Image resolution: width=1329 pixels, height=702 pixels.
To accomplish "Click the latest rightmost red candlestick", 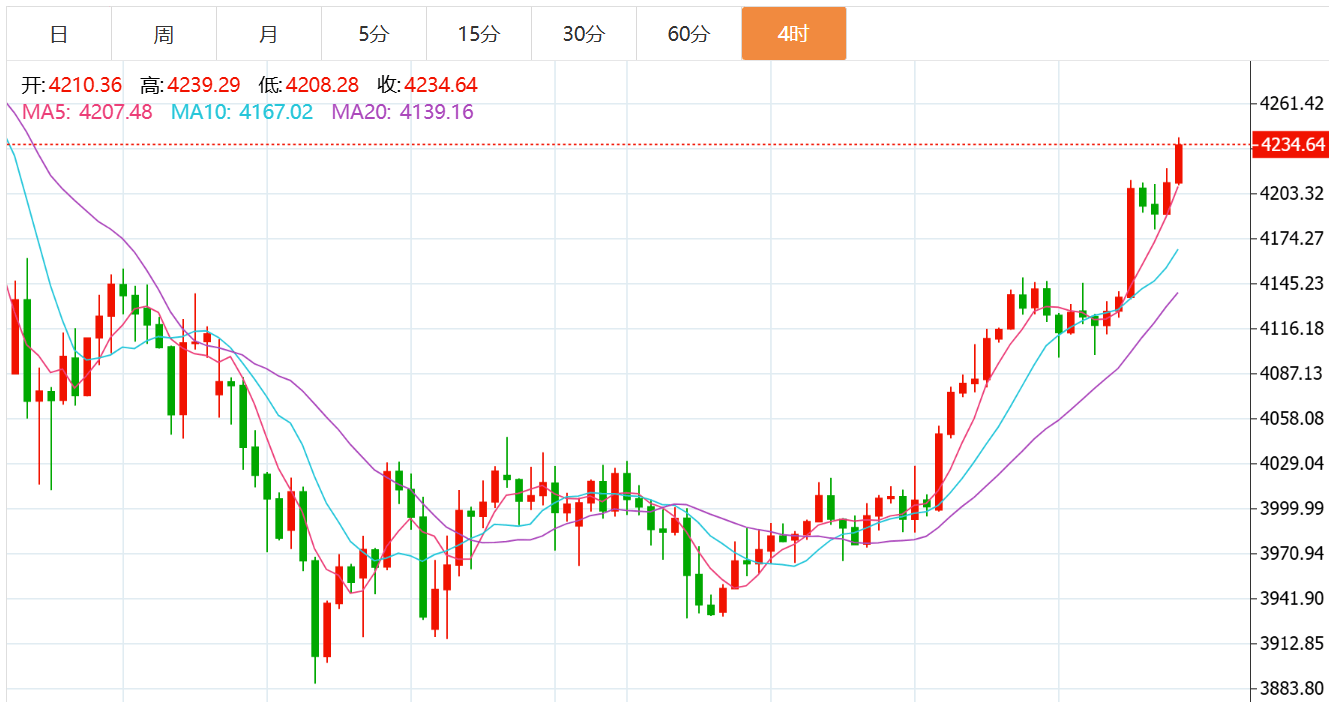I will click(x=1179, y=164).
